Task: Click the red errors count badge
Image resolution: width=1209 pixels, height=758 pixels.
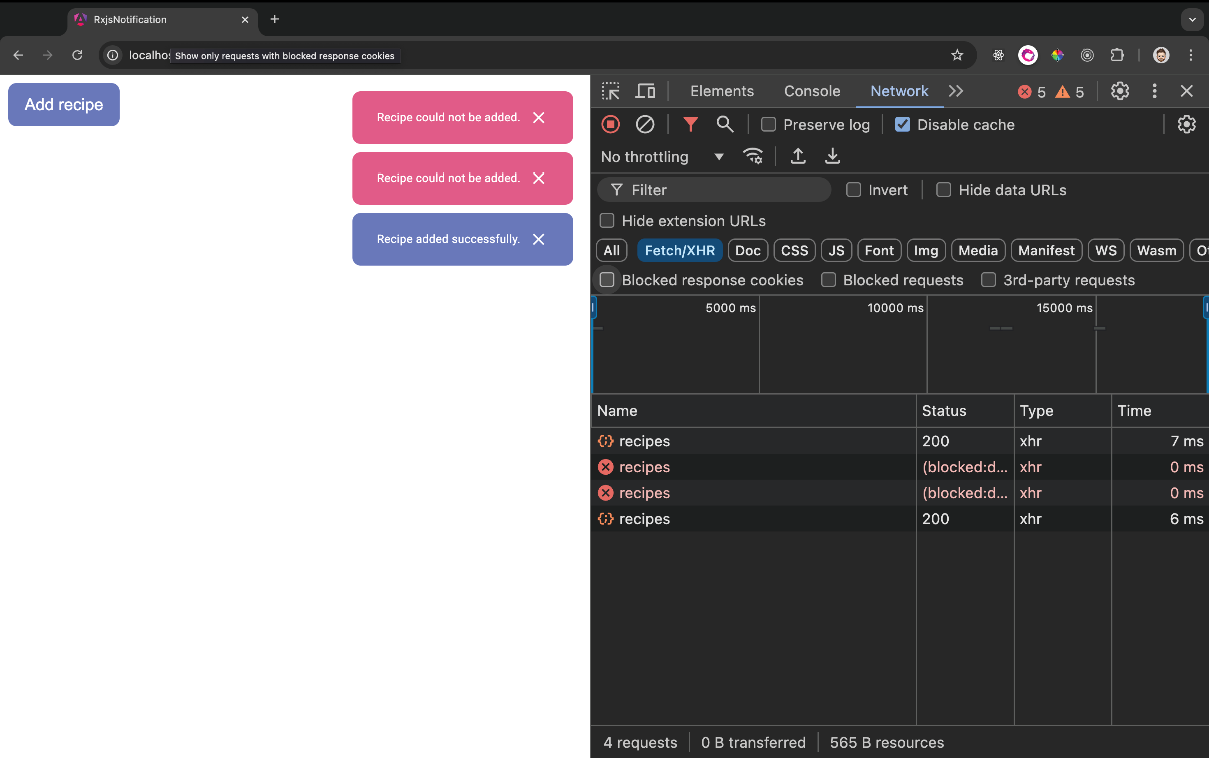Action: tap(1031, 92)
